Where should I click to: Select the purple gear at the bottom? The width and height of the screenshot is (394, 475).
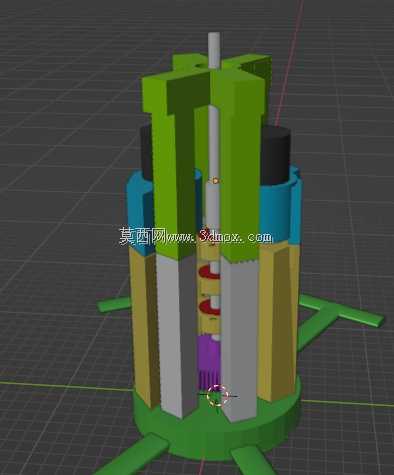[x=208, y=362]
